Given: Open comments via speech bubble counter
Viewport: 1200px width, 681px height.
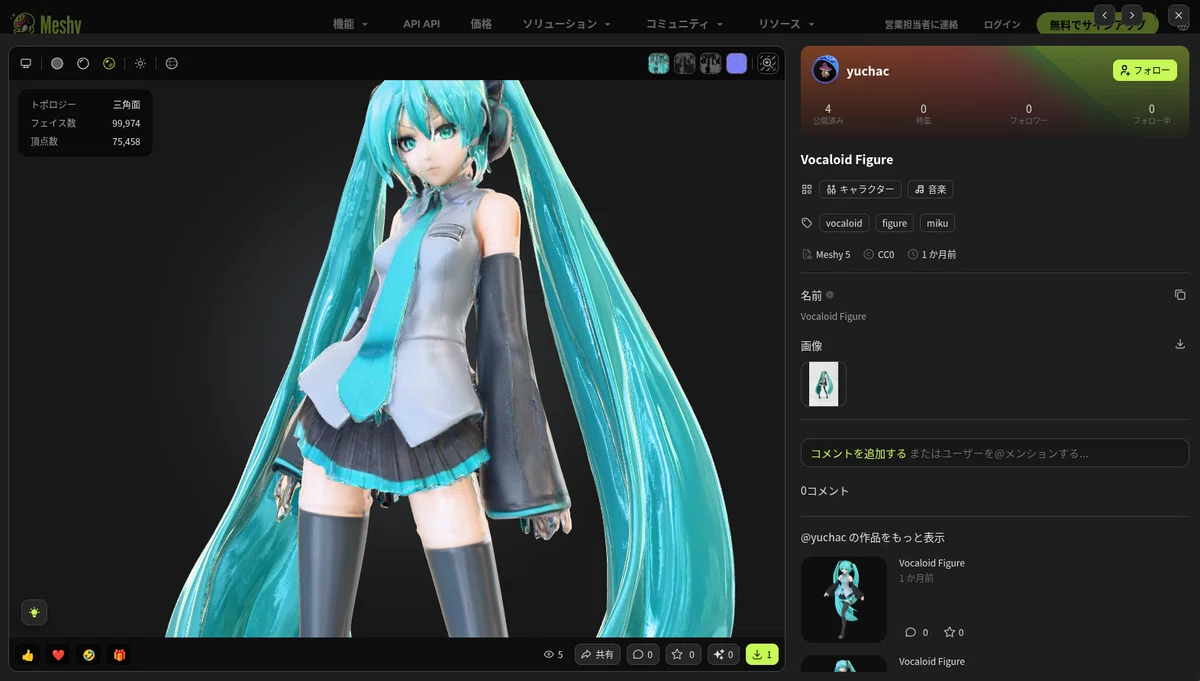Looking at the screenshot, I should click(x=643, y=655).
